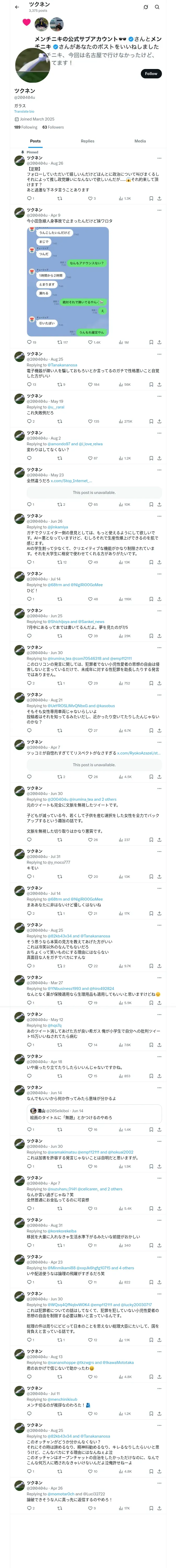Click the circular arrow icon beside search

tap(146, 7)
